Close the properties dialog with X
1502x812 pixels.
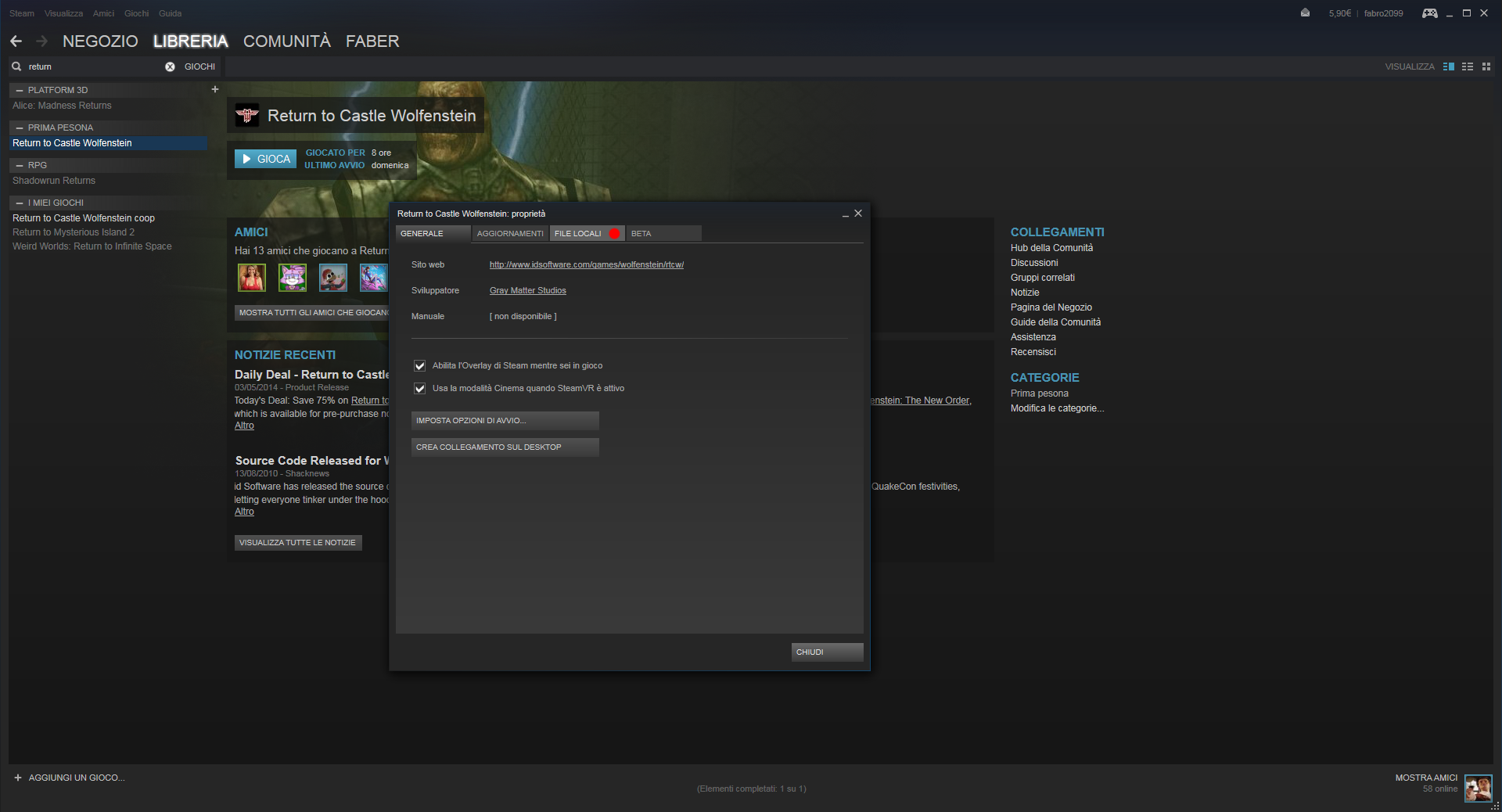coord(858,214)
